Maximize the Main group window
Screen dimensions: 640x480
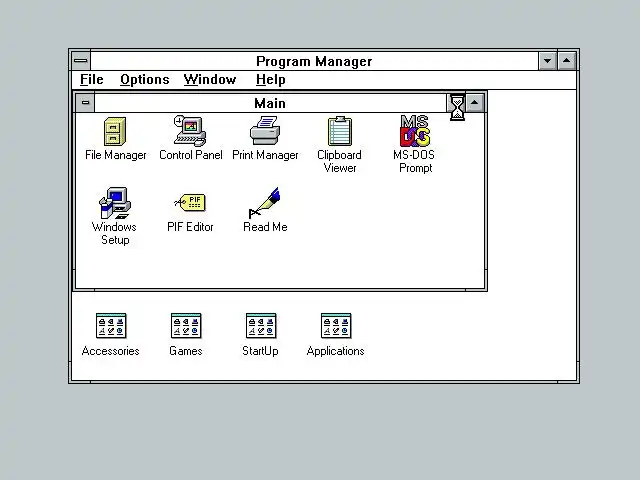tap(475, 102)
